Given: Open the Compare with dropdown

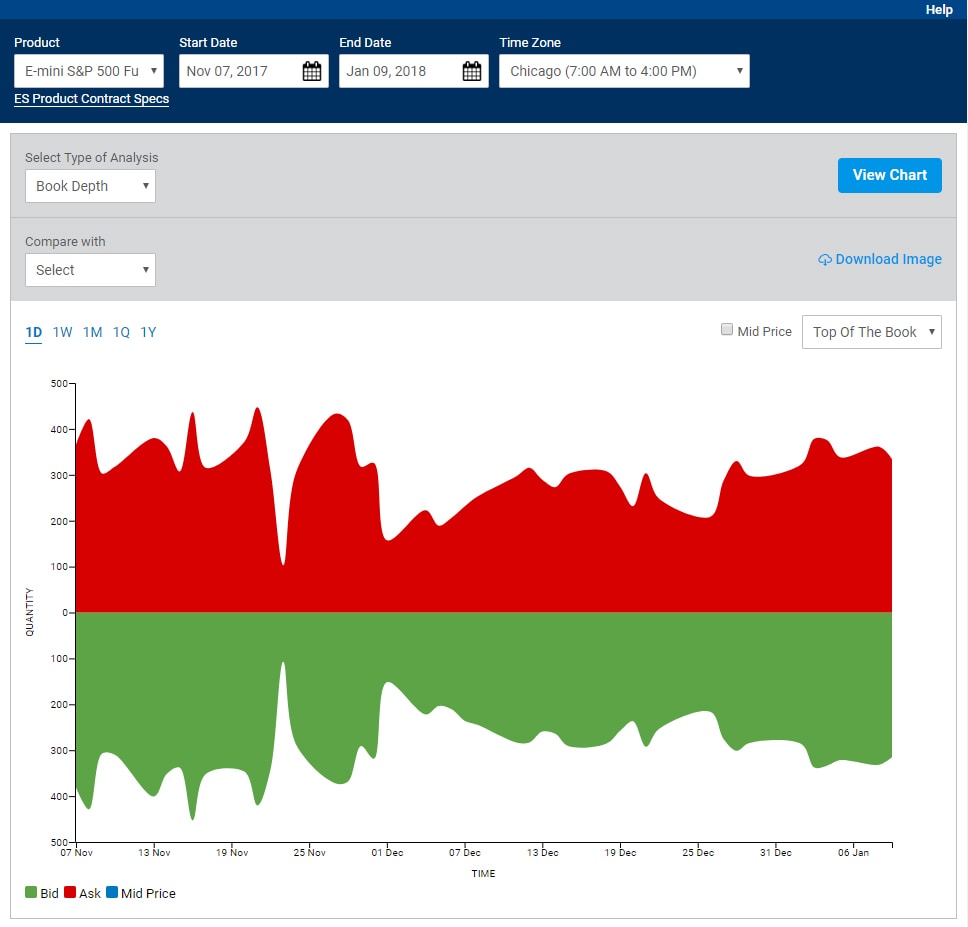Looking at the screenshot, I should 90,270.
